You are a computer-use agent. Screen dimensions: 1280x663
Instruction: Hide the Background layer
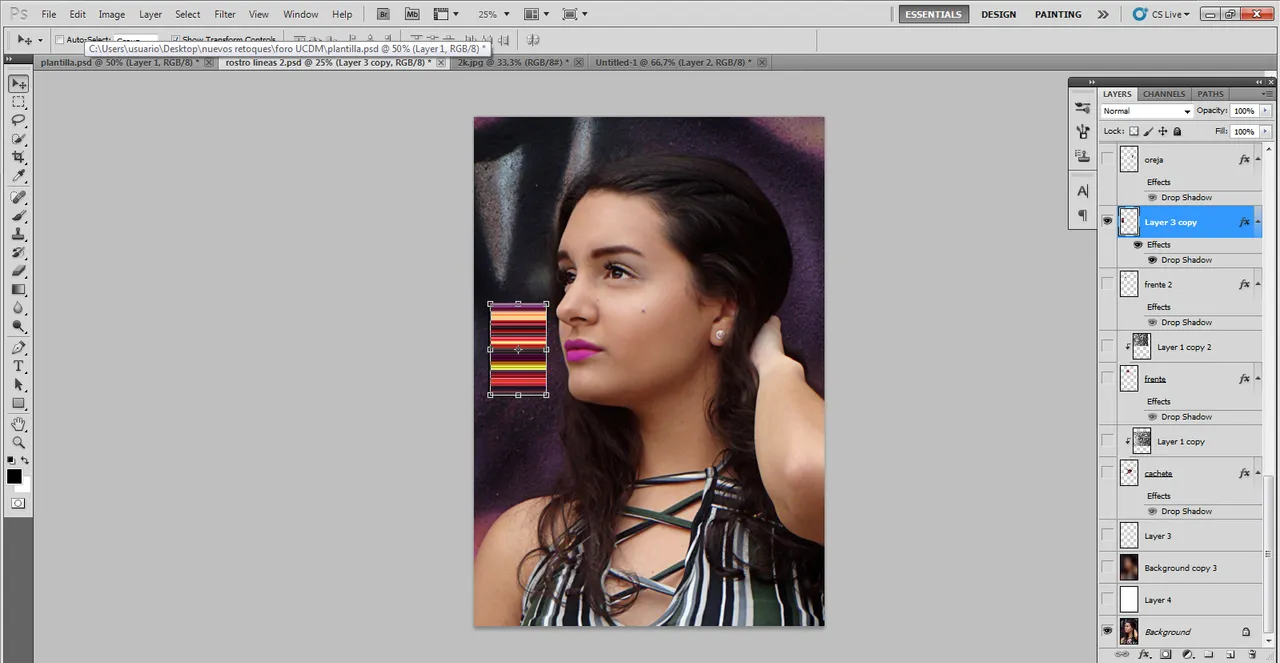(1107, 632)
